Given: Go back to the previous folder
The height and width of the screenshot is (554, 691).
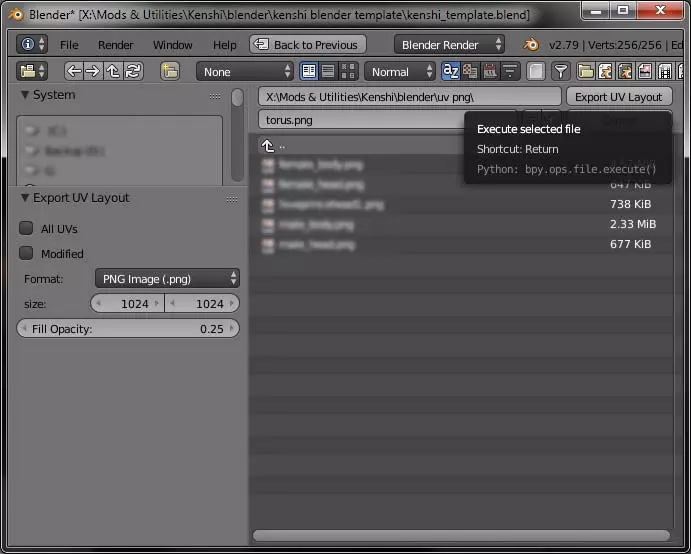Looking at the screenshot, I should click(x=74, y=71).
